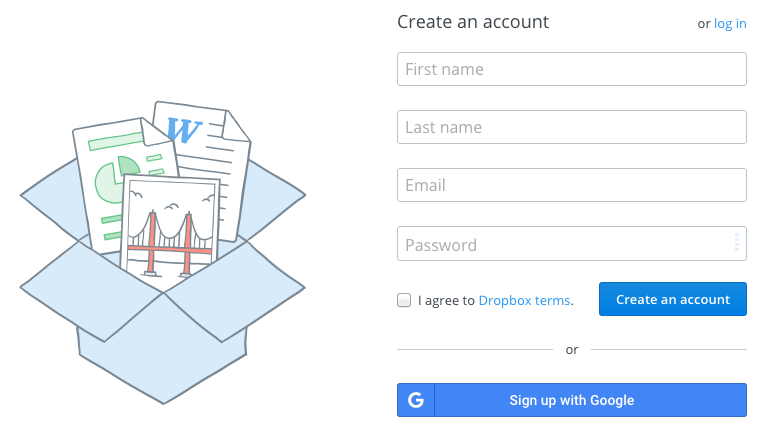Focus the Email input field
This screenshot has width=772, height=434.
pos(572,185)
